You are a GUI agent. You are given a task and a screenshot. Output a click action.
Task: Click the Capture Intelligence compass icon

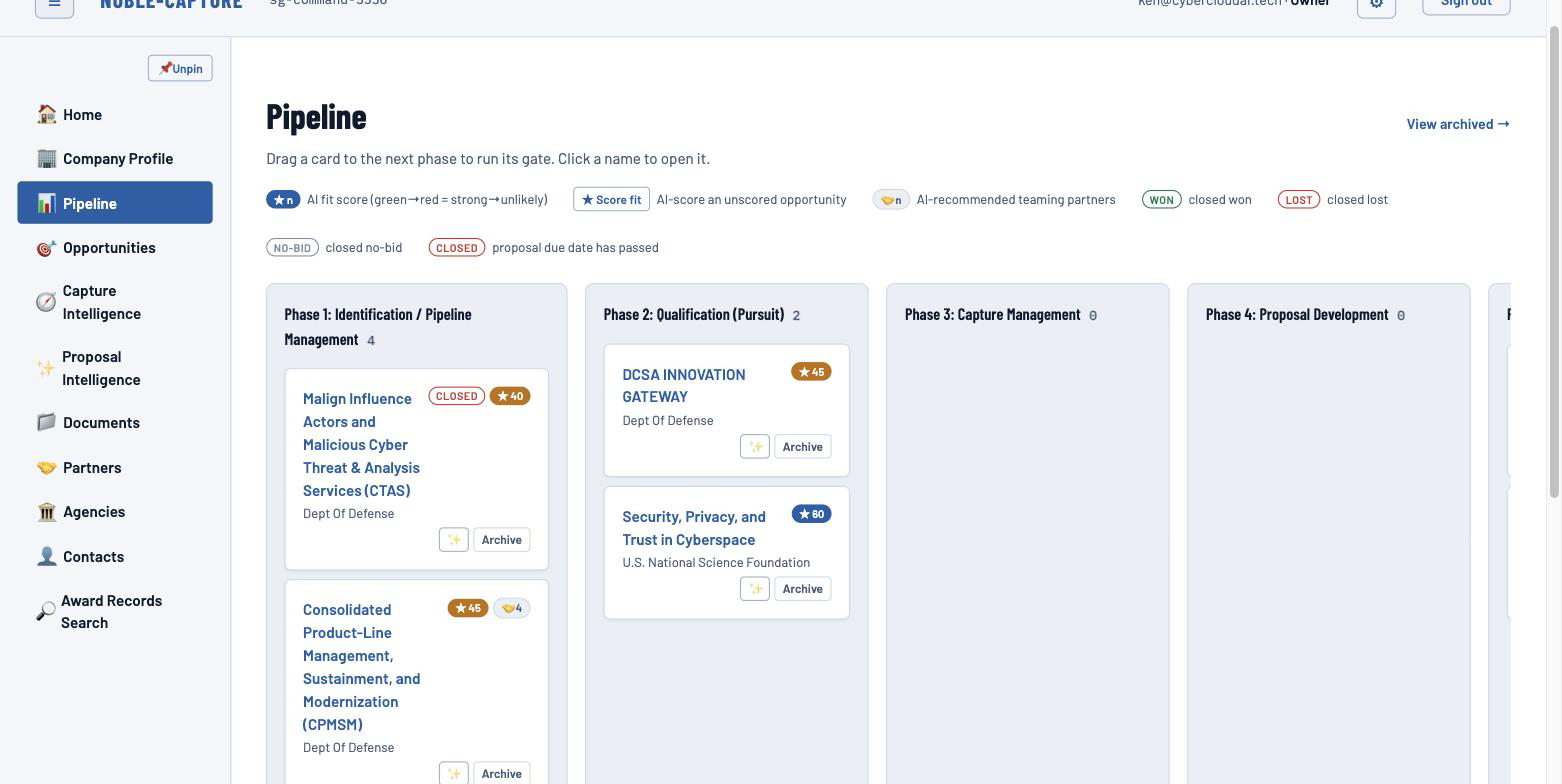click(46, 302)
